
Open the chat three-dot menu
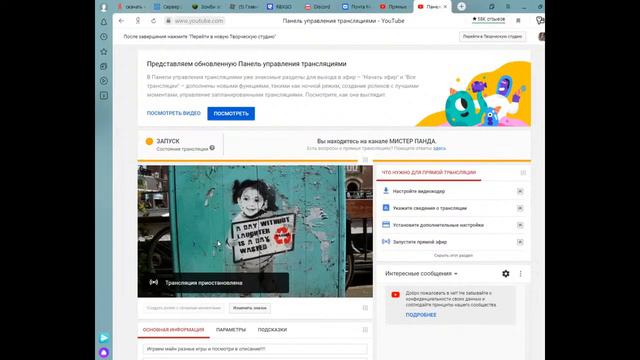click(x=520, y=273)
